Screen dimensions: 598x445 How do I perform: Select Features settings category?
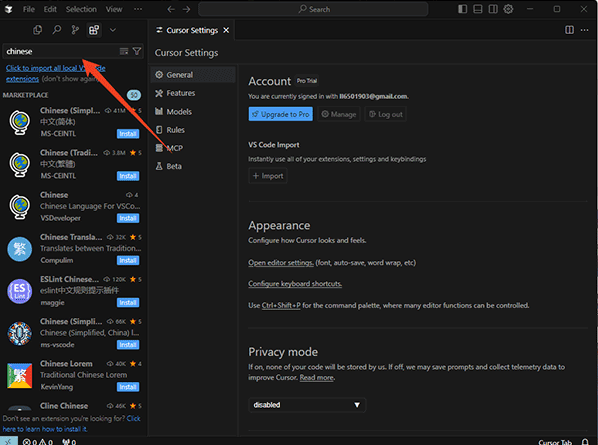(193, 93)
